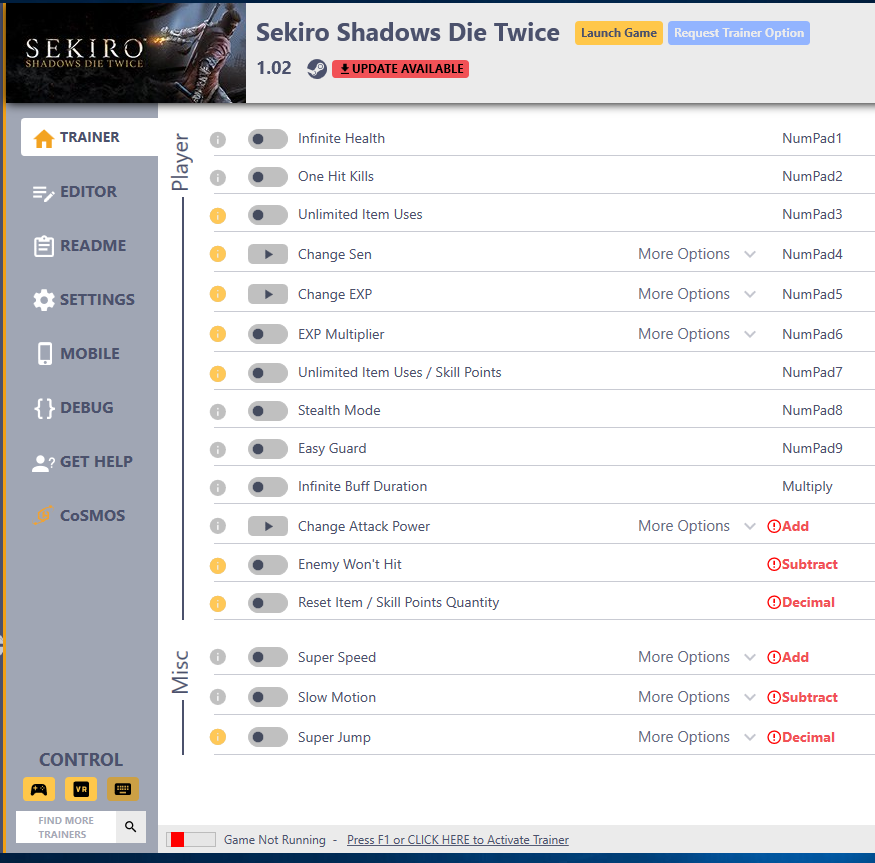Viewport: 875px width, 863px height.
Task: Turn on Stealth Mode
Action: pyautogui.click(x=268, y=411)
